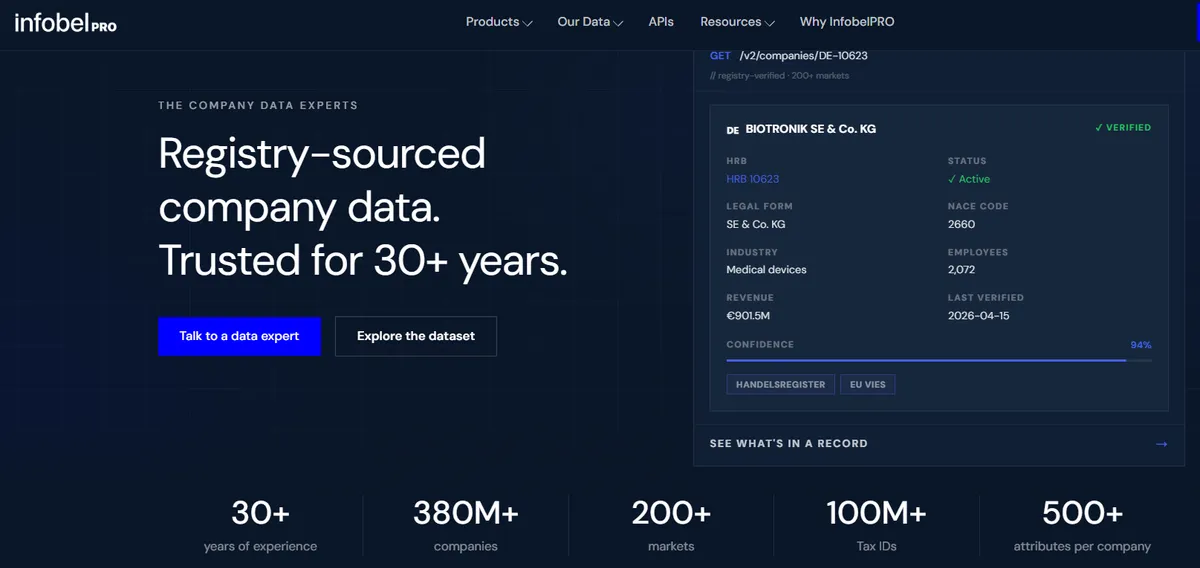Click Talk to a data expert button
Viewport: 1200px width, 568px height.
tap(239, 336)
